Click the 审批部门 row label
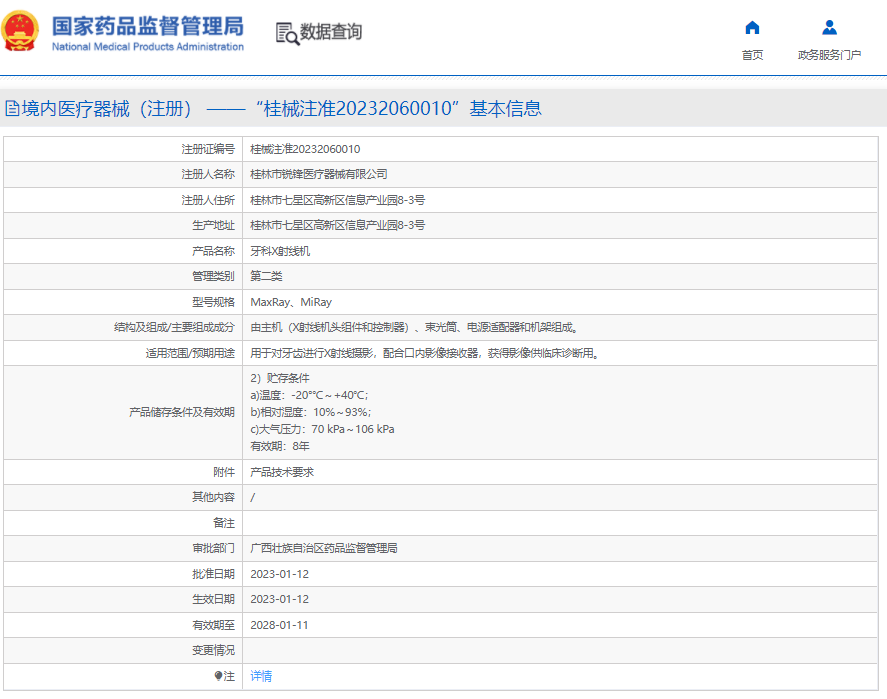The width and height of the screenshot is (887, 699). point(213,548)
